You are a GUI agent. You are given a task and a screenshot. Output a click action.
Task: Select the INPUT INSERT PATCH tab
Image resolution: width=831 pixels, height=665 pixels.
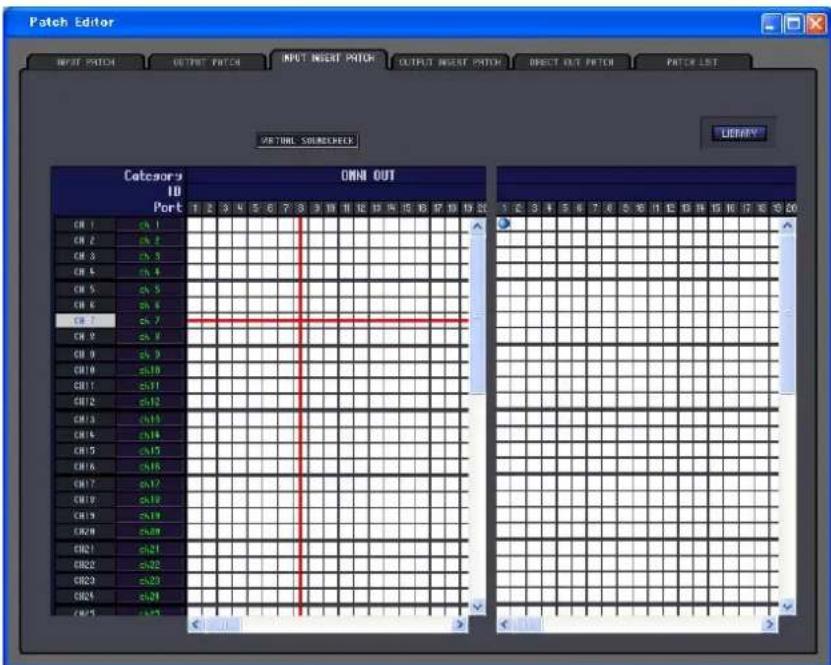328,58
